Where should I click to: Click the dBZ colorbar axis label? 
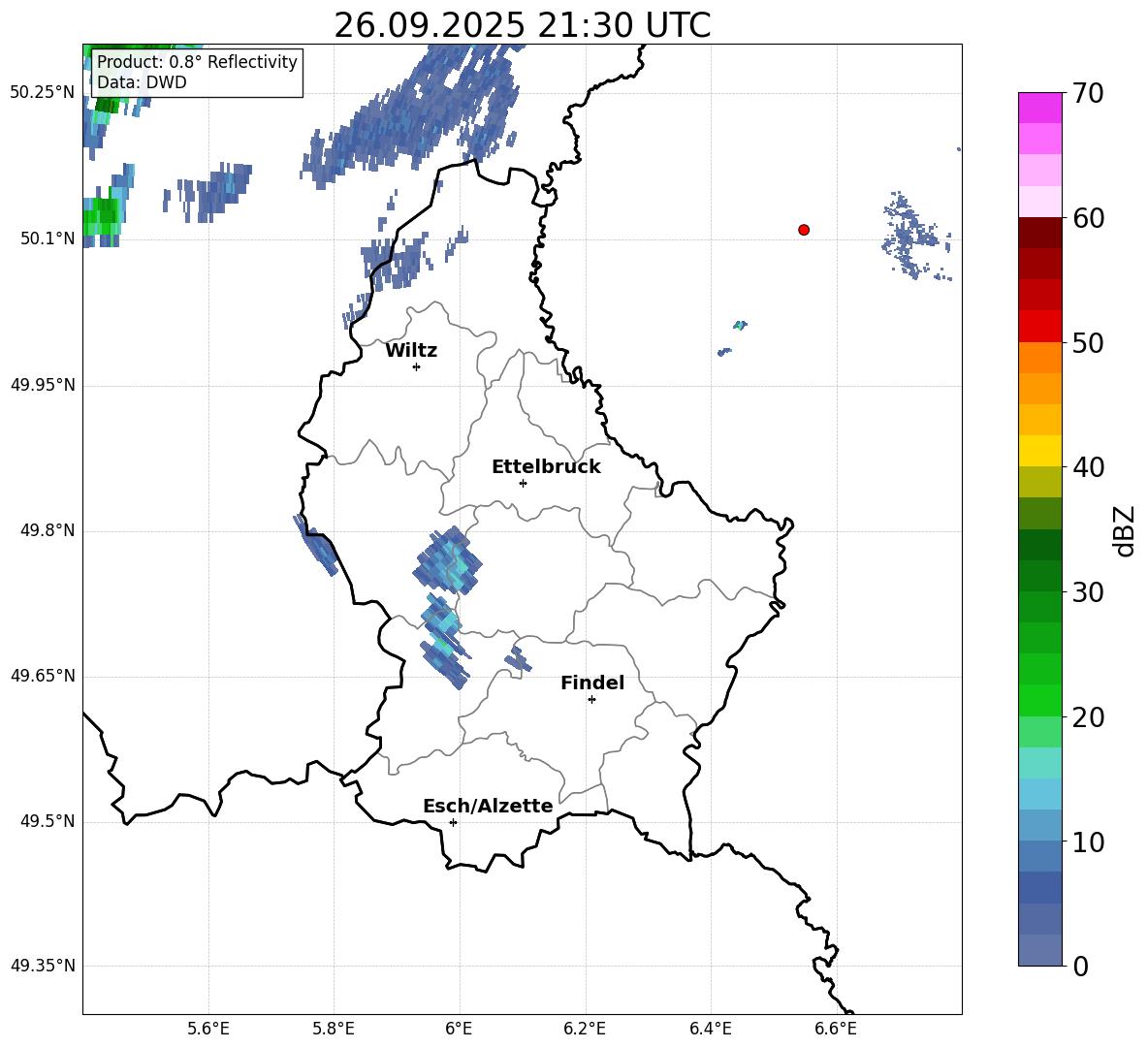tap(1126, 530)
